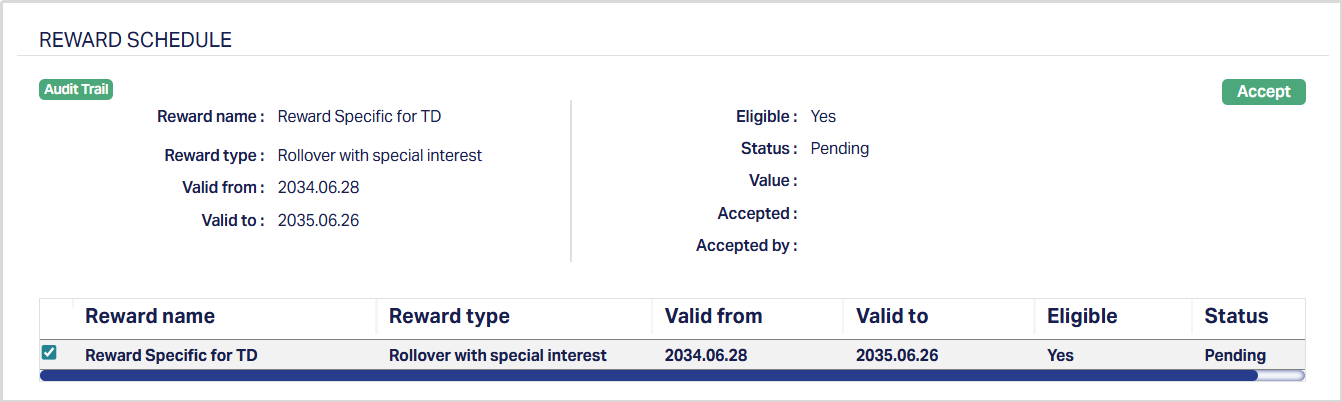The height and width of the screenshot is (402, 1342).
Task: Sort by Reward type column header
Action: (449, 316)
